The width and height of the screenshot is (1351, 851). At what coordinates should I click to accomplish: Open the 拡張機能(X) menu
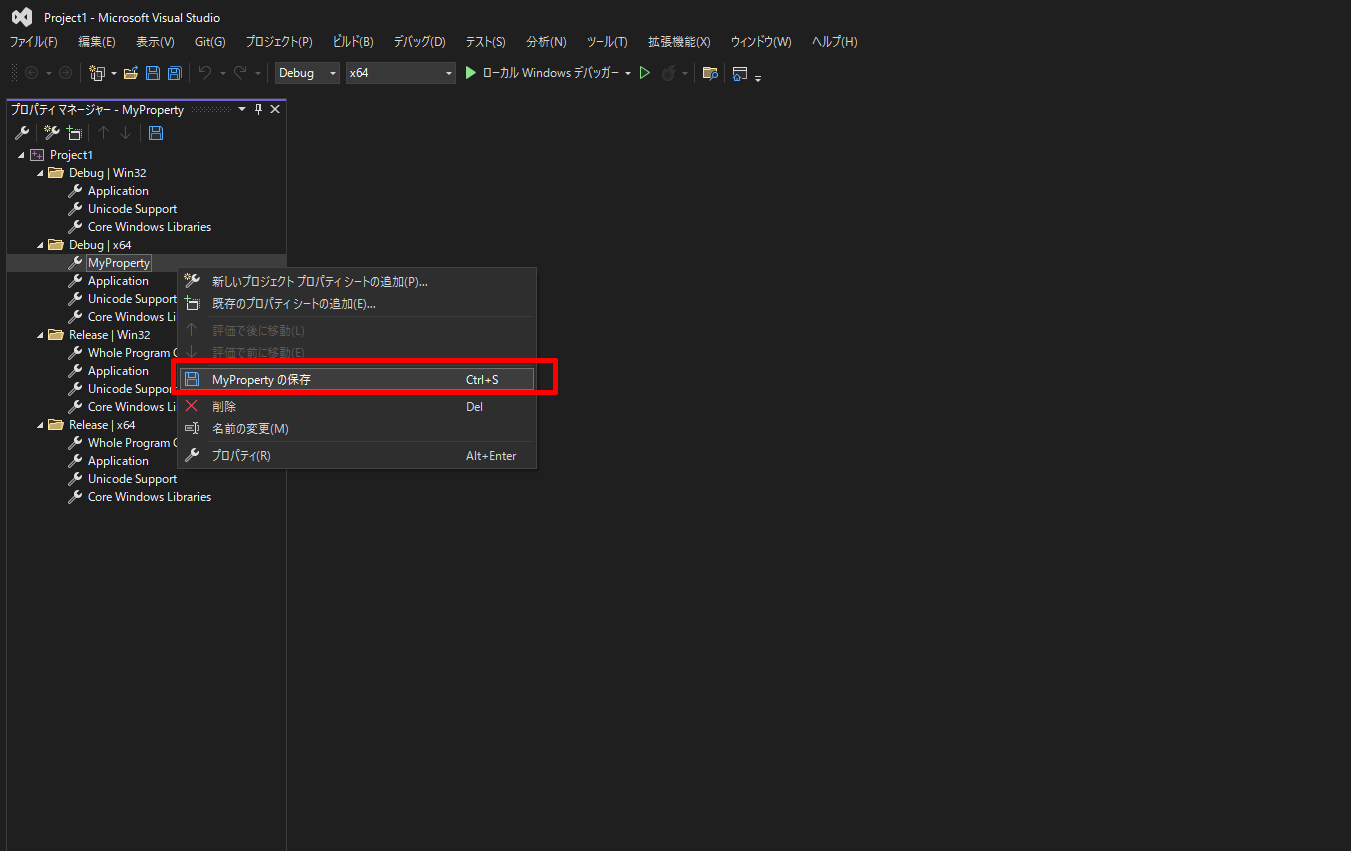pos(679,42)
